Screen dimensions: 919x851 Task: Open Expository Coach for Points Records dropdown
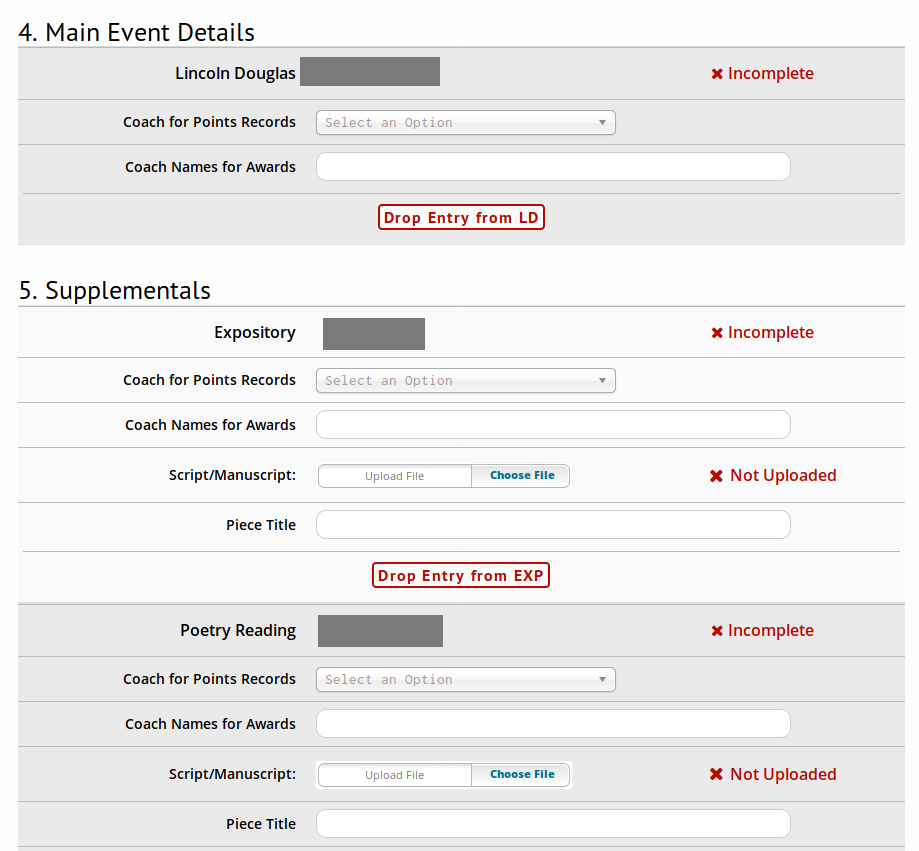[465, 381]
